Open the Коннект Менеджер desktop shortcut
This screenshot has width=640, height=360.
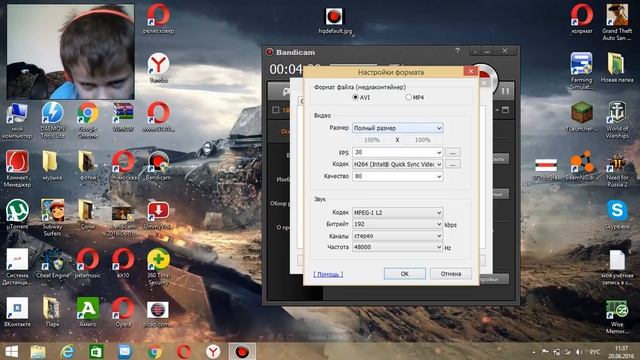click(17, 169)
